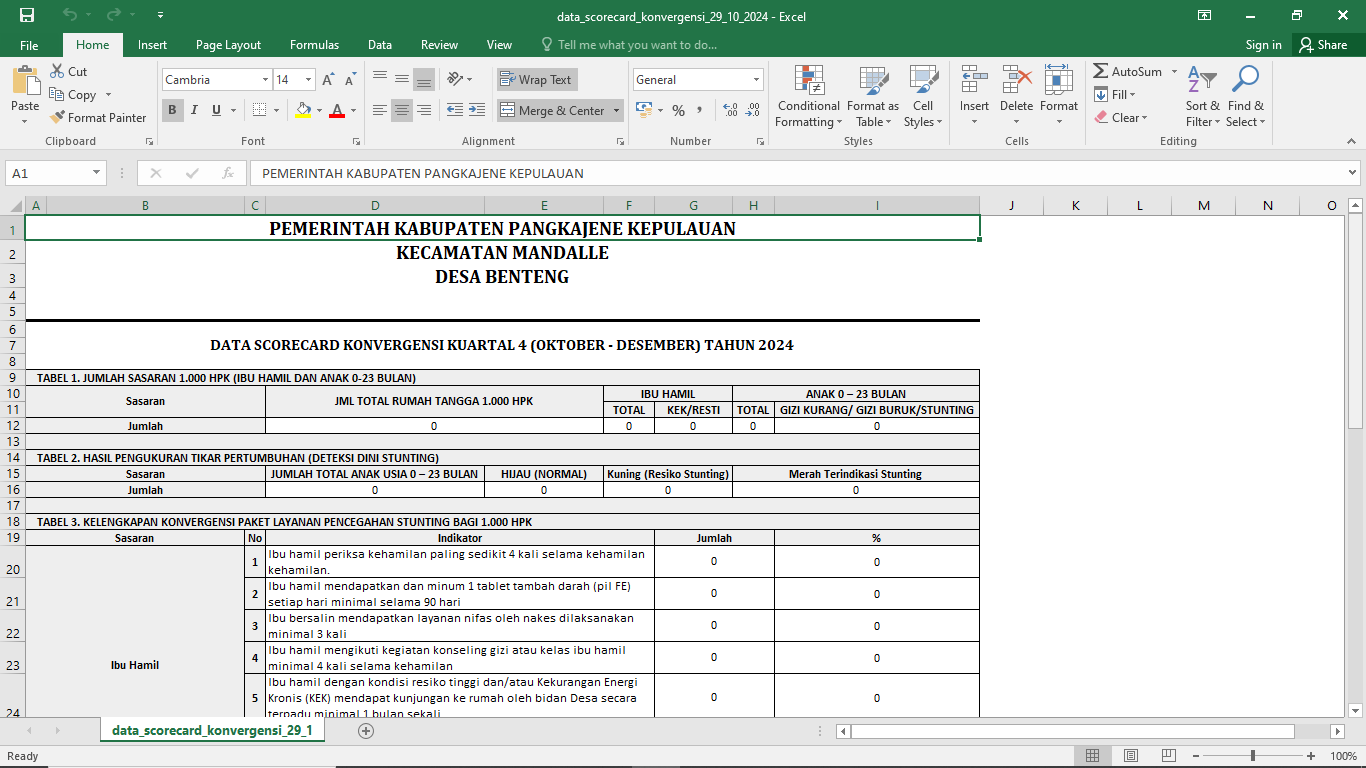Switch to the View tab

coord(499,45)
